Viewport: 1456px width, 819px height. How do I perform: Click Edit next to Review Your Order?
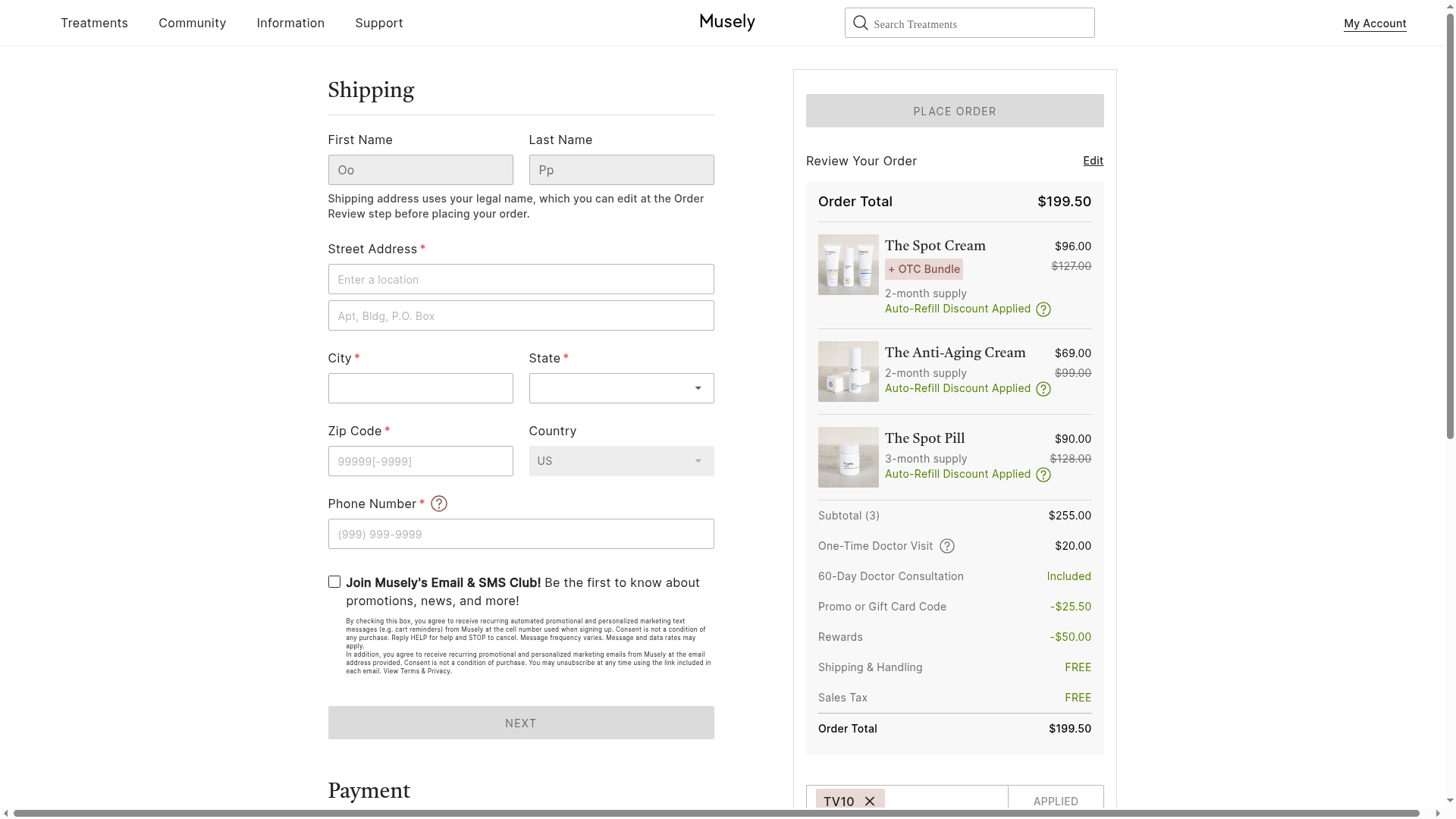pyautogui.click(x=1093, y=161)
